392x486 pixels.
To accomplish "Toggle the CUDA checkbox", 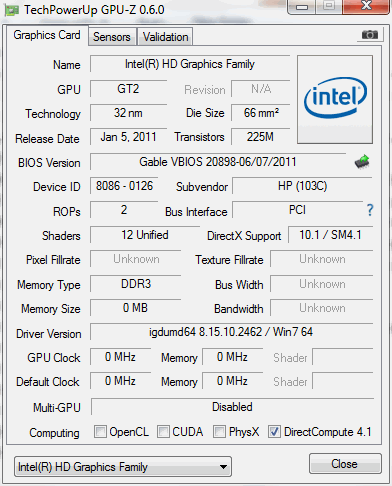I will click(x=163, y=431).
